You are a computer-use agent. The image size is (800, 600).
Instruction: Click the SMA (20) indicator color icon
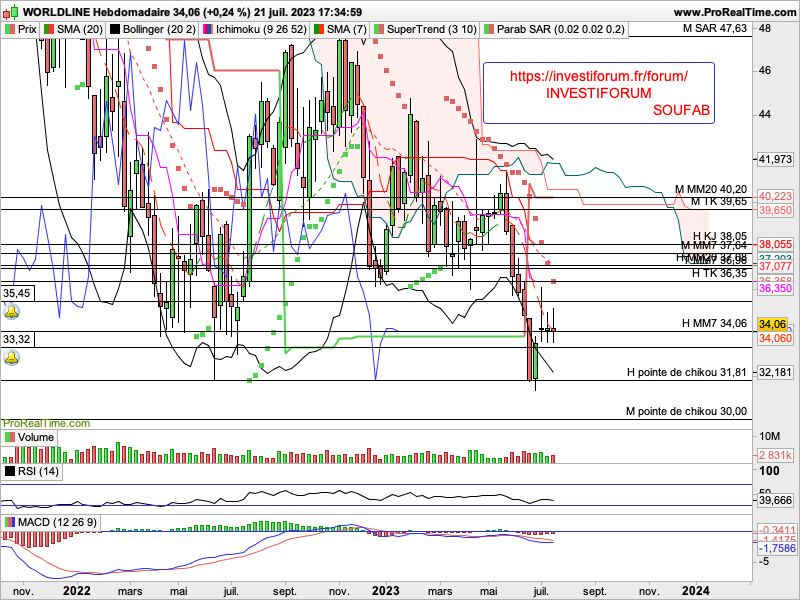pos(49,30)
